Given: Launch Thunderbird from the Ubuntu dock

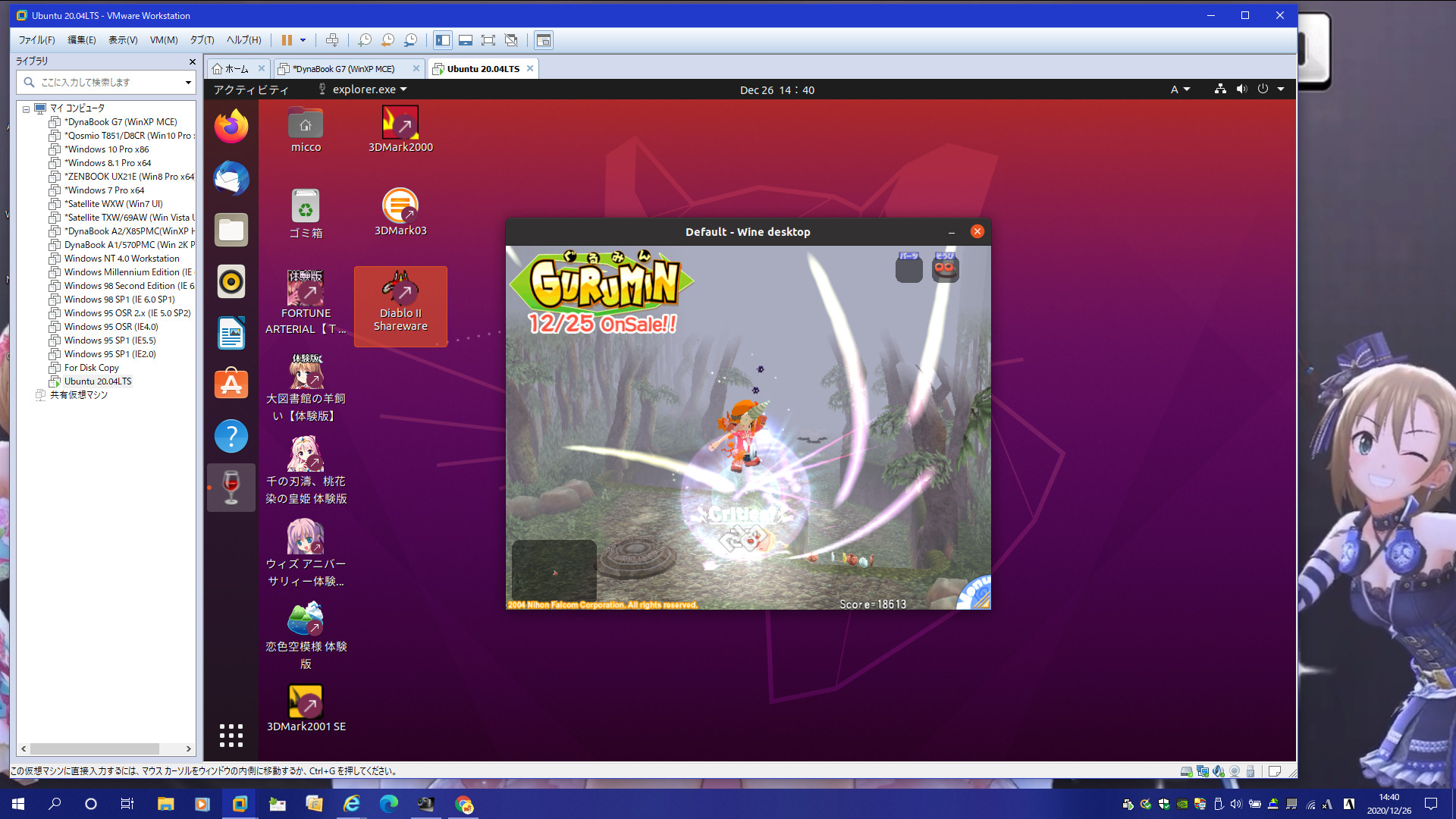Looking at the screenshot, I should point(231,178).
